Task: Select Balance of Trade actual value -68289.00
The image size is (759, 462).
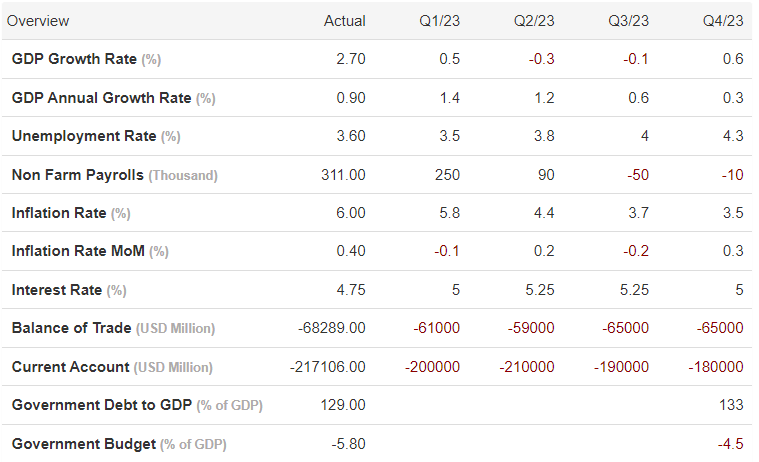Action: coord(332,328)
